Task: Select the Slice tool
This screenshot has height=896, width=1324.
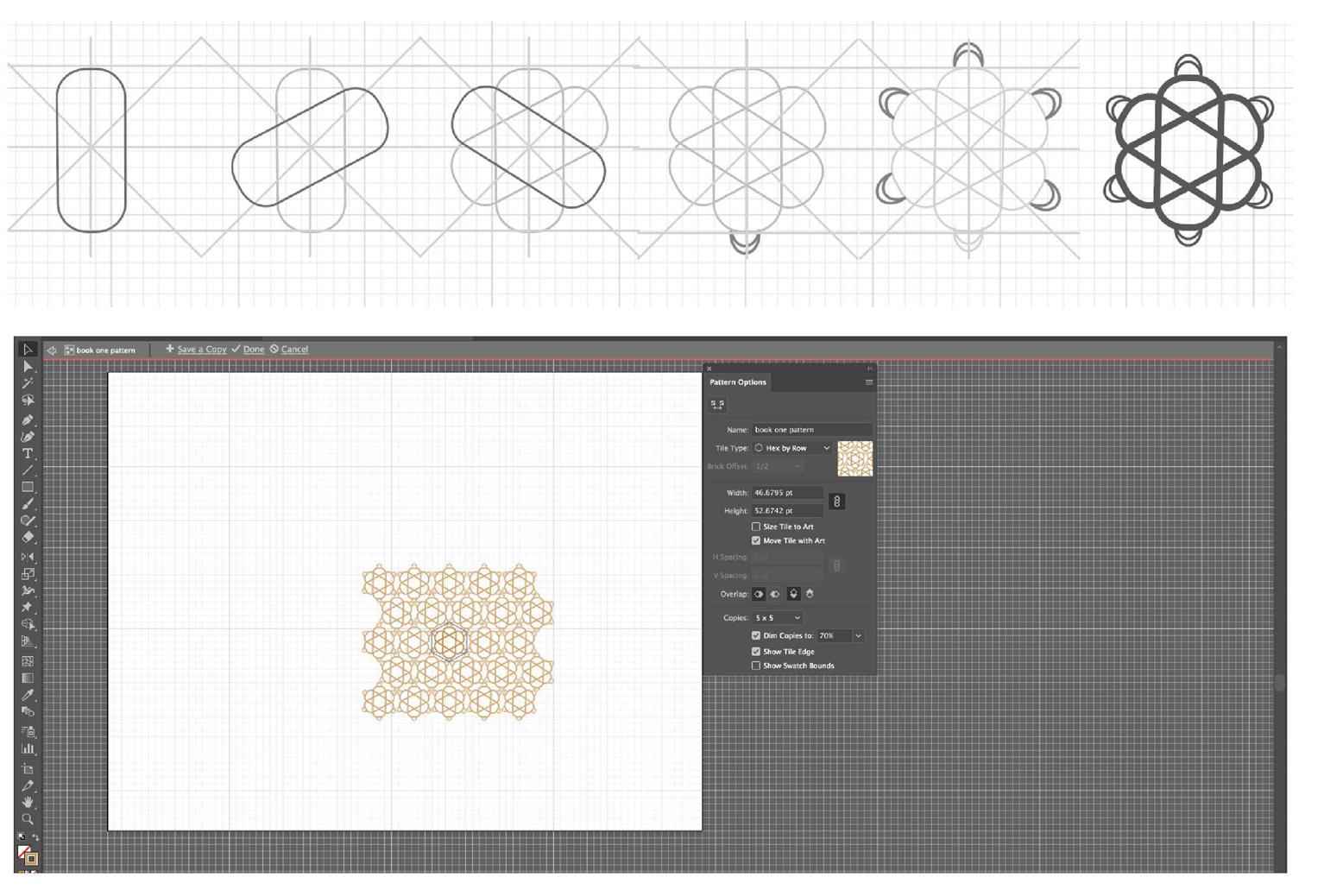Action: pyautogui.click(x=28, y=786)
